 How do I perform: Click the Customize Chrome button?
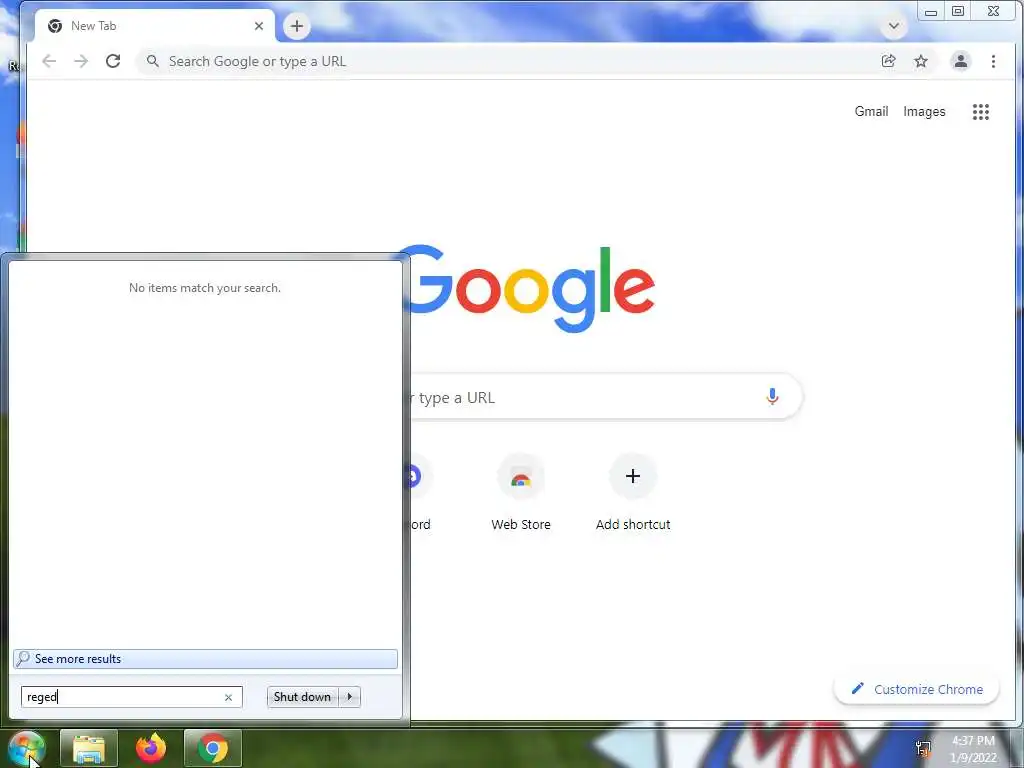coord(916,689)
